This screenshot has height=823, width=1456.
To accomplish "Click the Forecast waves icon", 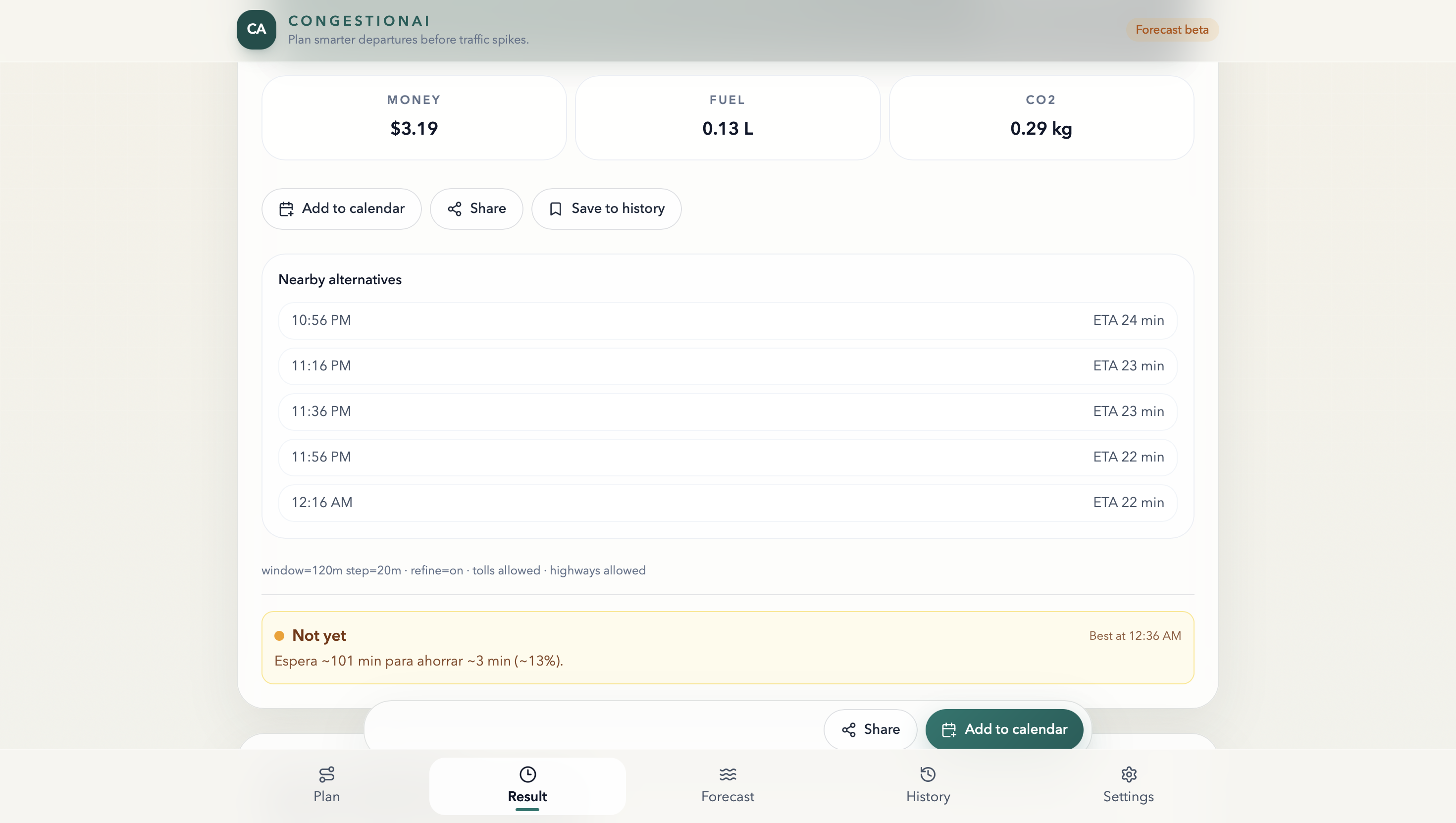I will click(x=728, y=774).
